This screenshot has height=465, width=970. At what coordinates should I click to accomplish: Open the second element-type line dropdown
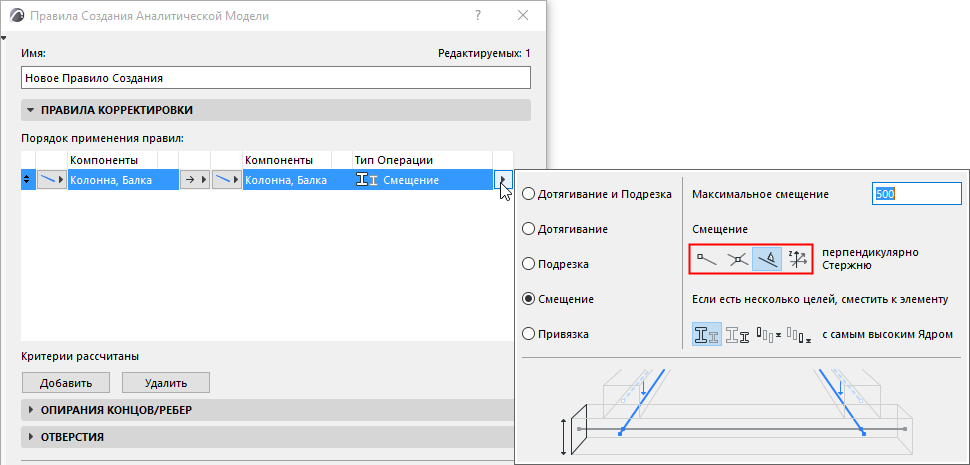tap(226, 180)
